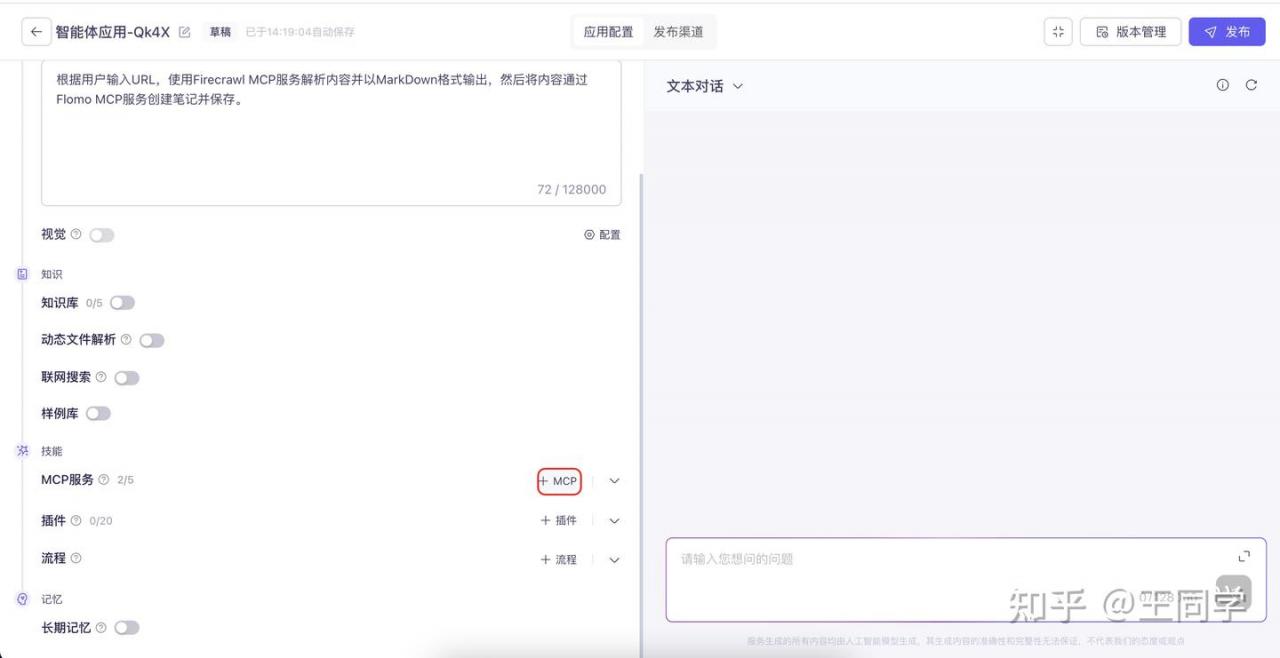The width and height of the screenshot is (1280, 658).
Task: Expand the 插件 chevron
Action: pos(614,521)
